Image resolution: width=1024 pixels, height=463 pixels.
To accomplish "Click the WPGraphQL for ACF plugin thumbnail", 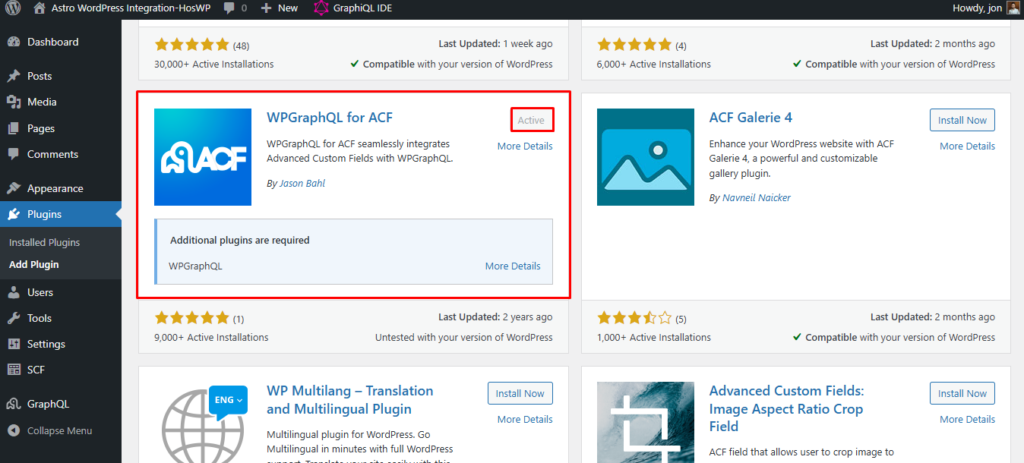I will click(204, 157).
